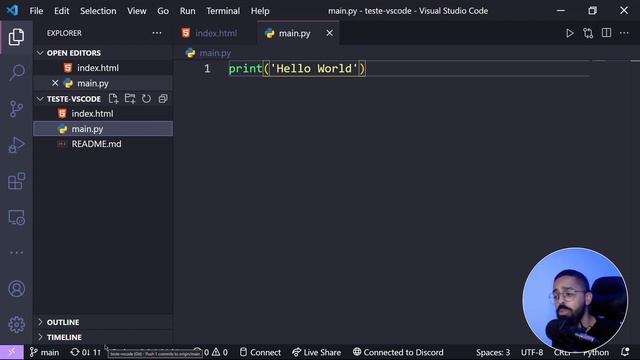This screenshot has width=640, height=360.
Task: Switch to the index.html tab
Action: (x=216, y=33)
